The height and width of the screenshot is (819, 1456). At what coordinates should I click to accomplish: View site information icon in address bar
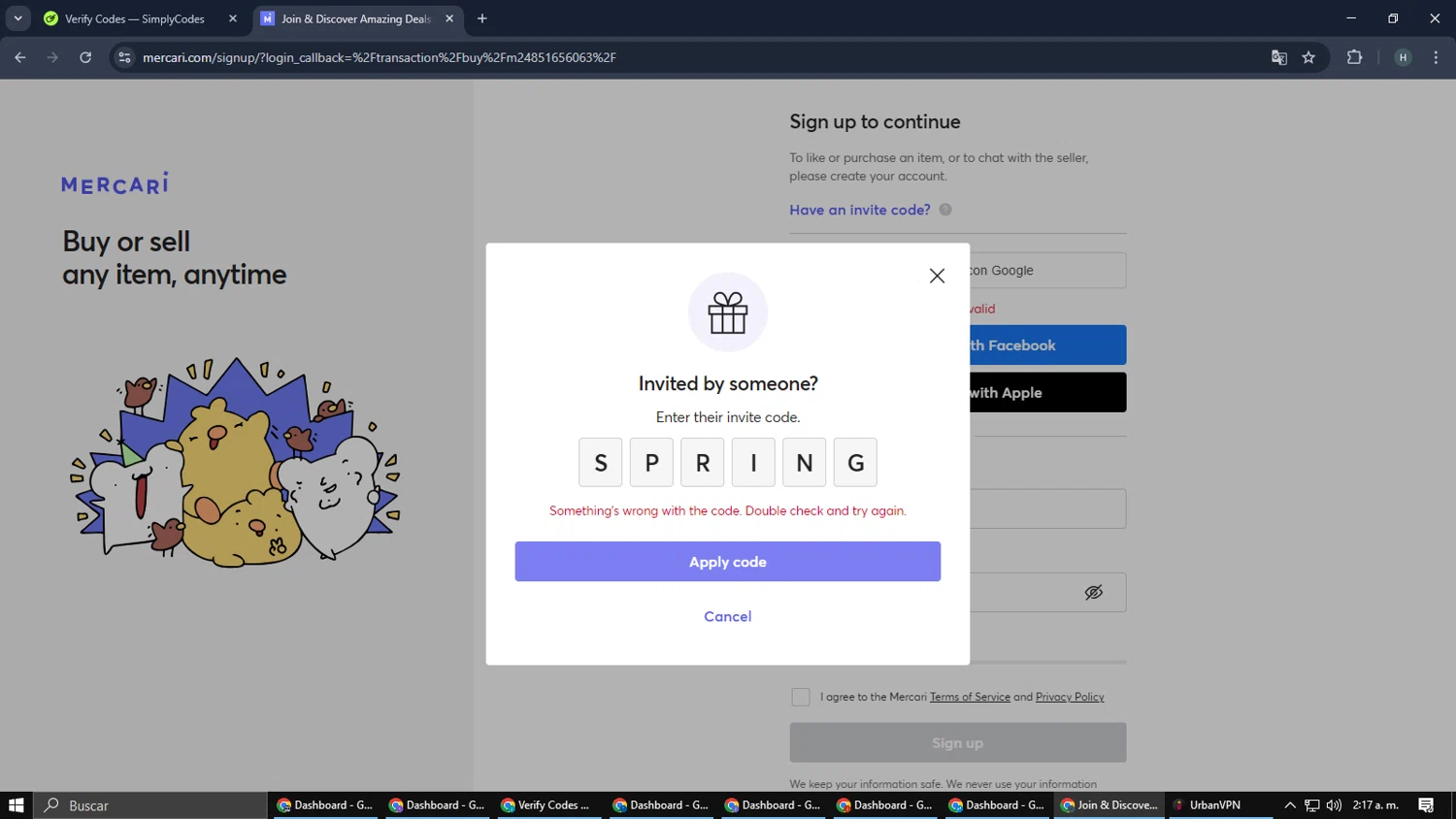coord(124,57)
